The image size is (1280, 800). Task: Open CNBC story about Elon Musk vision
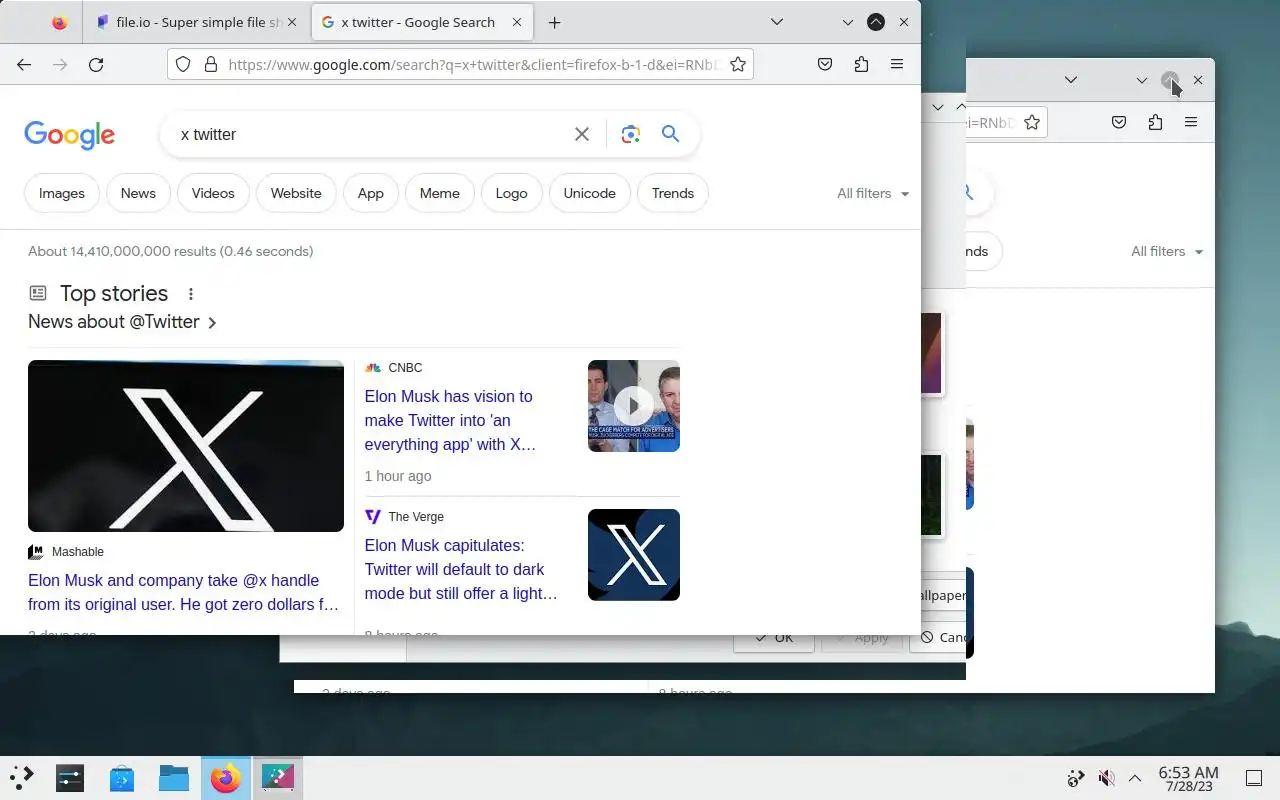pos(450,420)
